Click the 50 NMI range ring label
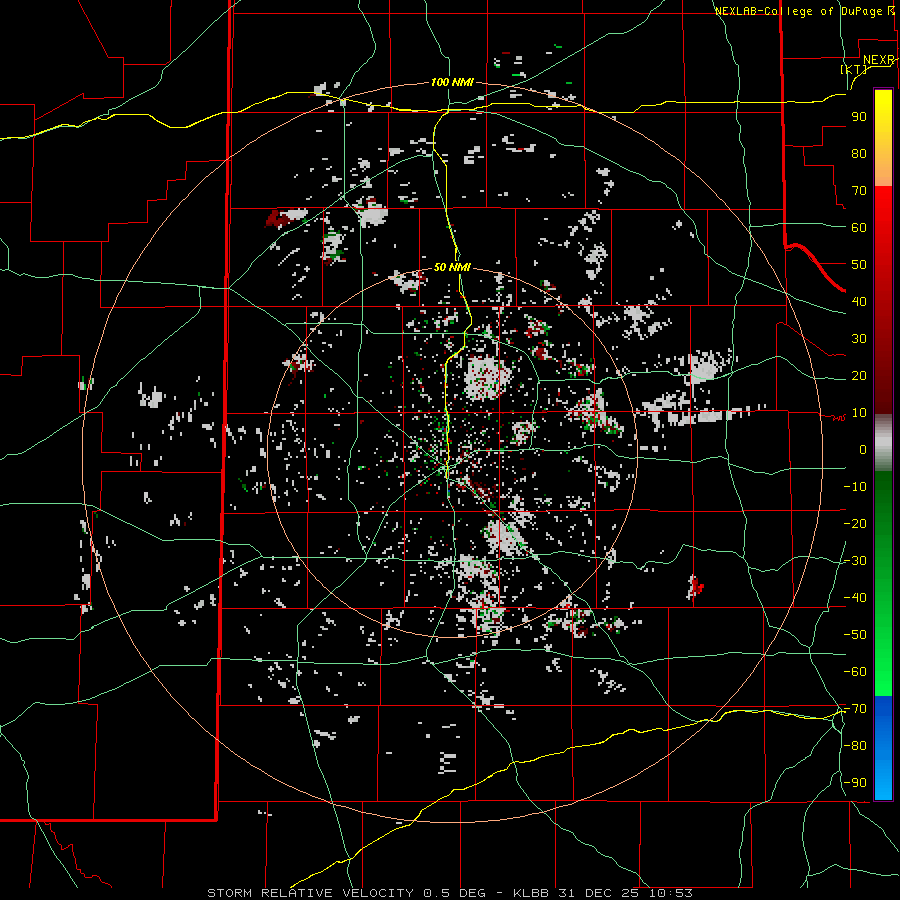This screenshot has height=900, width=900. (x=452, y=267)
